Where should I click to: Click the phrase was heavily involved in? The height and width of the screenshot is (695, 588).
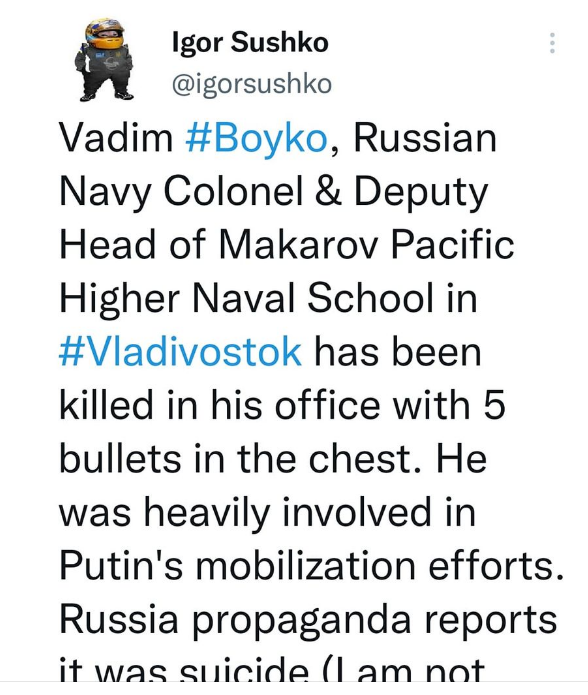(267, 512)
